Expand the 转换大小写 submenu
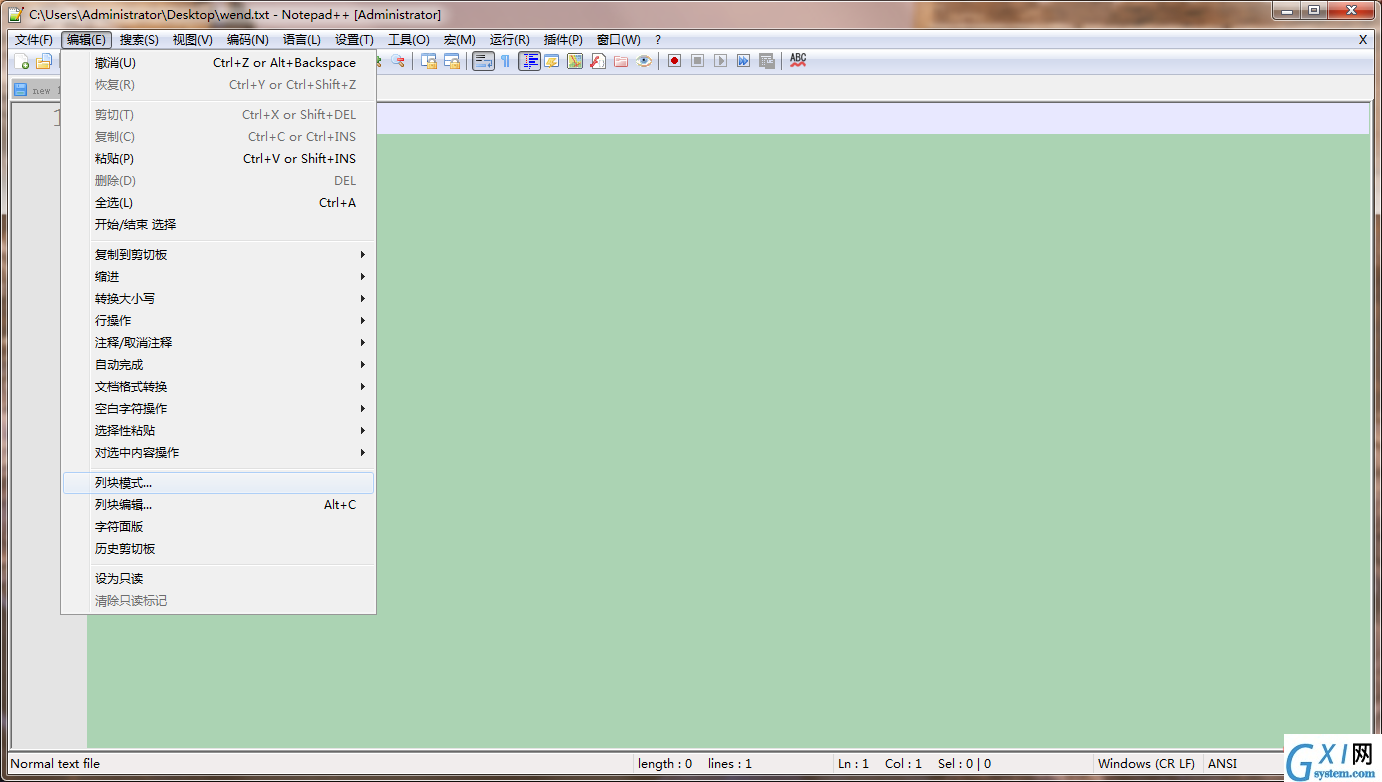The height and width of the screenshot is (782, 1382). pyautogui.click(x=218, y=299)
